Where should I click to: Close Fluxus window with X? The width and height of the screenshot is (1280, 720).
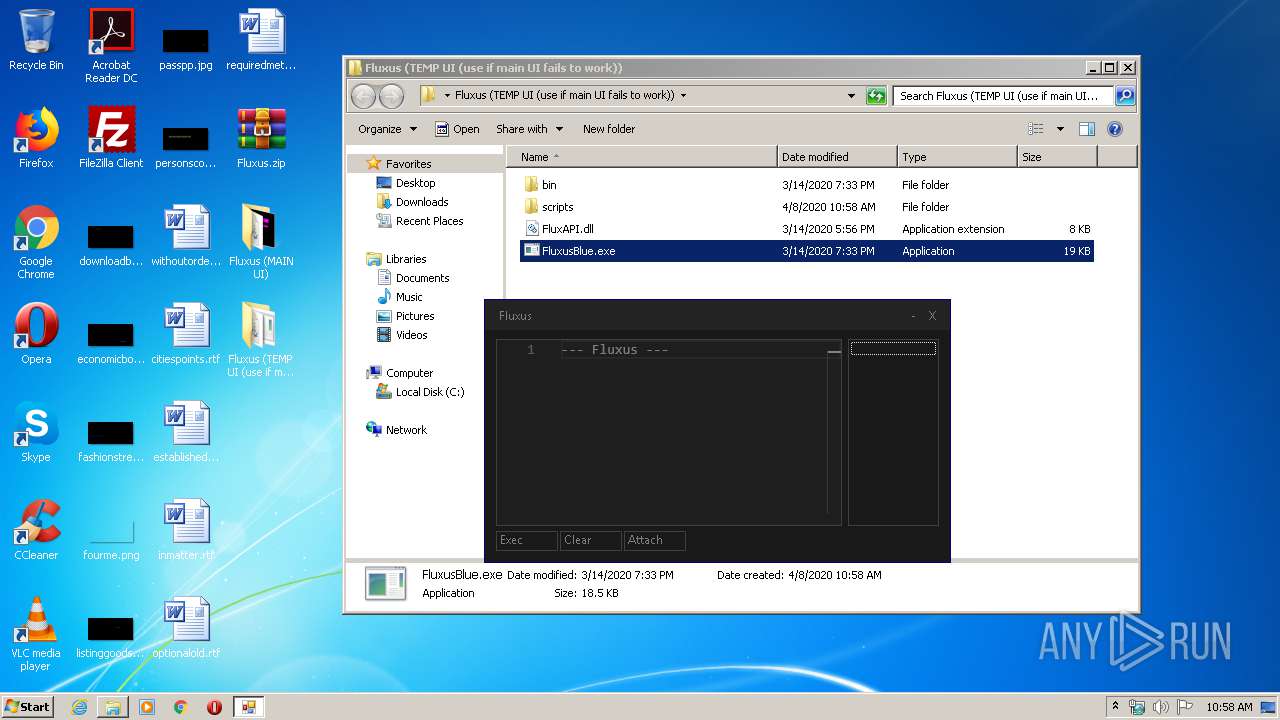tap(932, 316)
